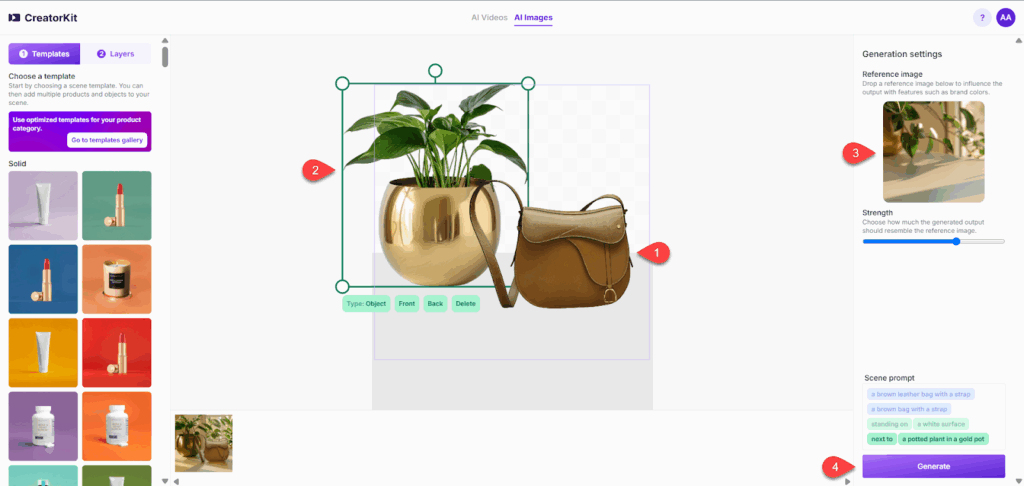
Task: Click Go to templates gallery button
Action: pyautogui.click(x=107, y=140)
